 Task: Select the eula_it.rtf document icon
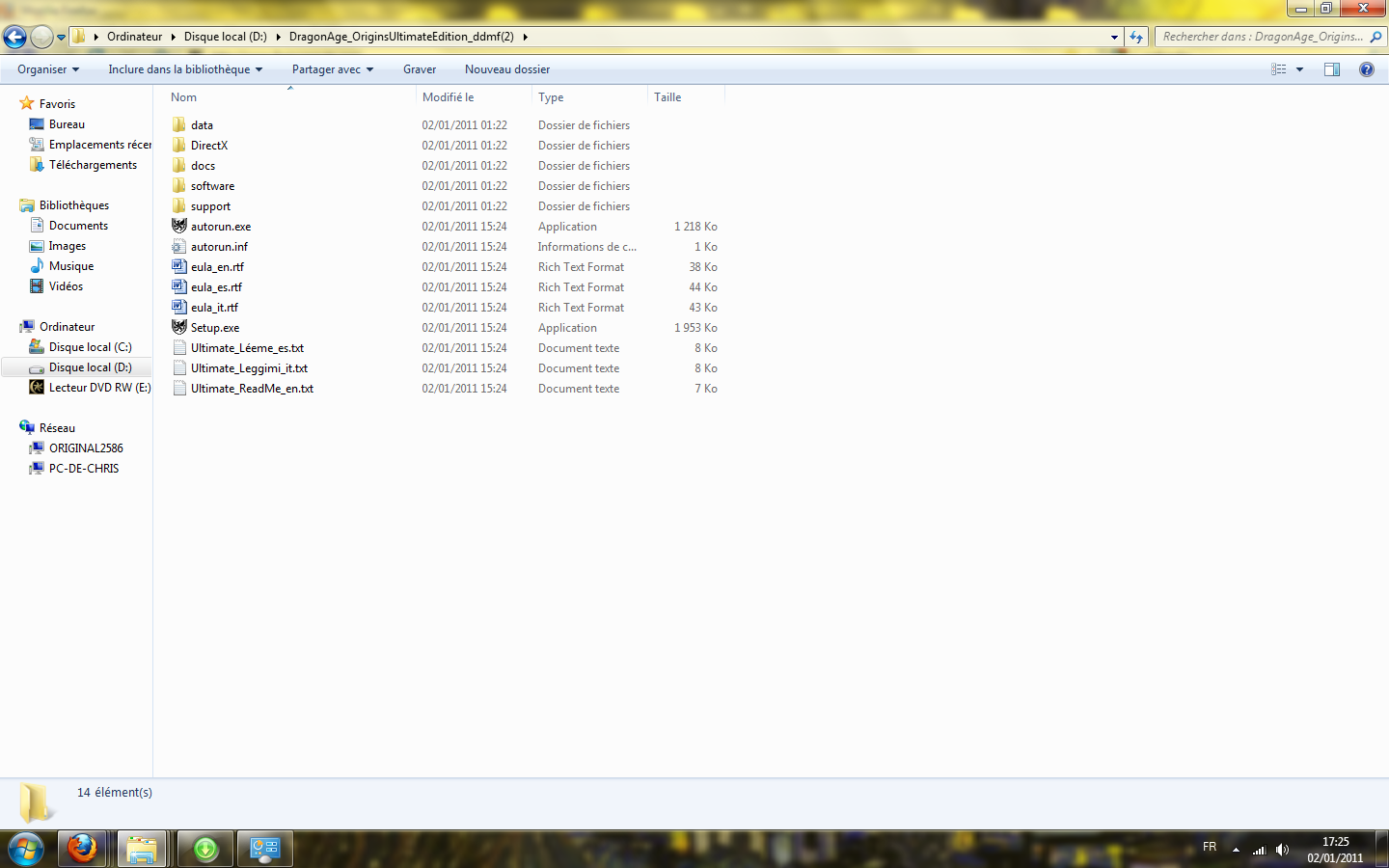(178, 307)
